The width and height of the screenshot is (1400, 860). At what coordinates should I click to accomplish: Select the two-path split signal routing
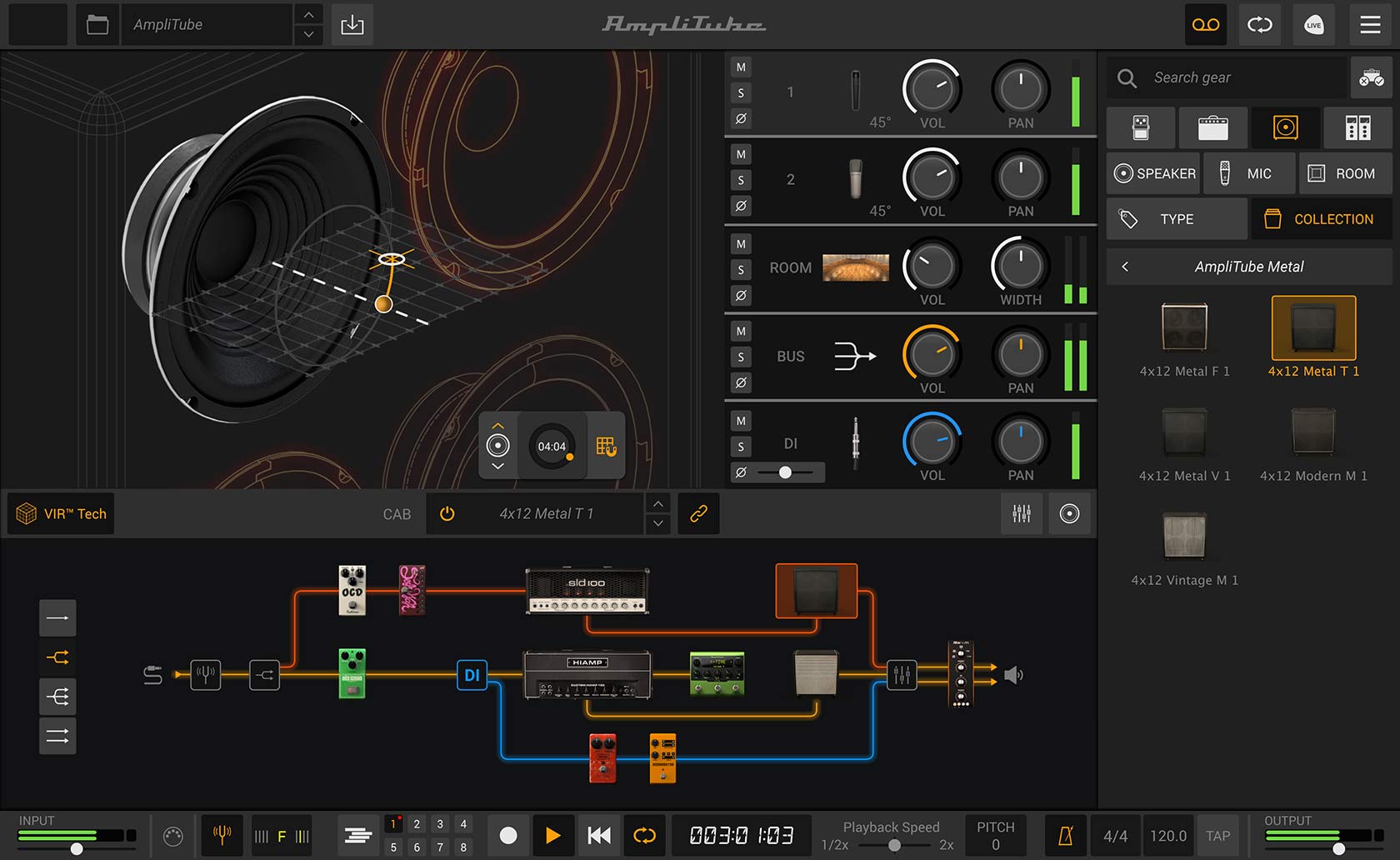[x=57, y=657]
